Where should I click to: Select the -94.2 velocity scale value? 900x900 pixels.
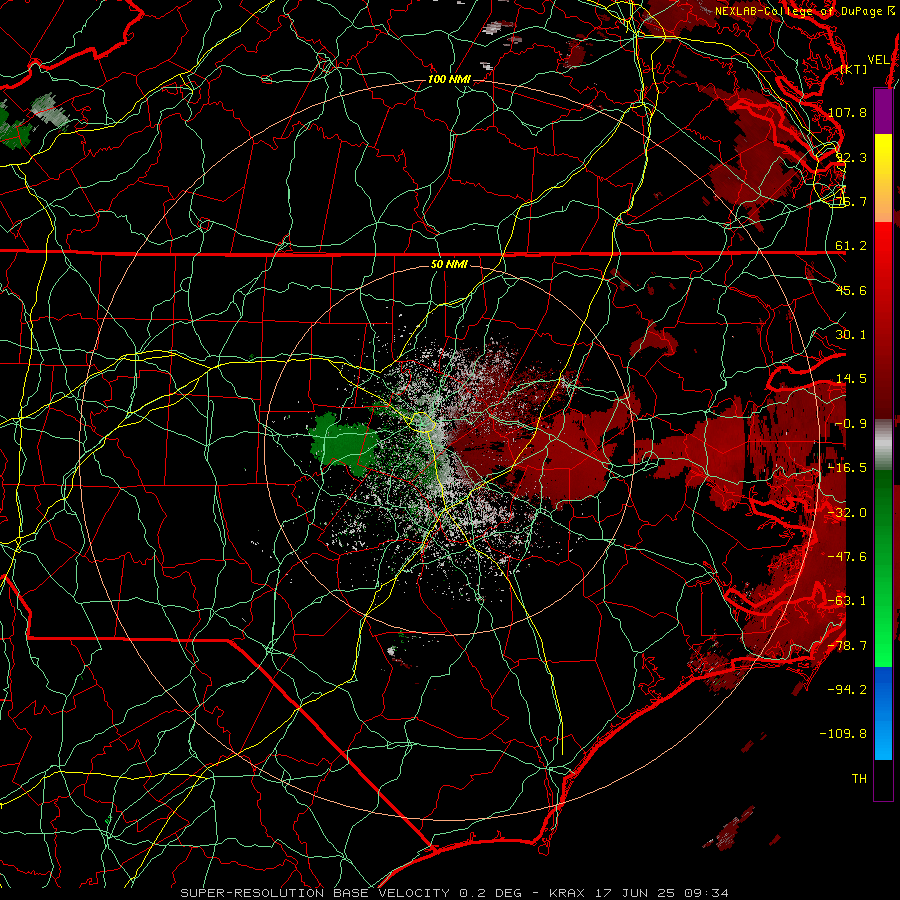tap(847, 689)
